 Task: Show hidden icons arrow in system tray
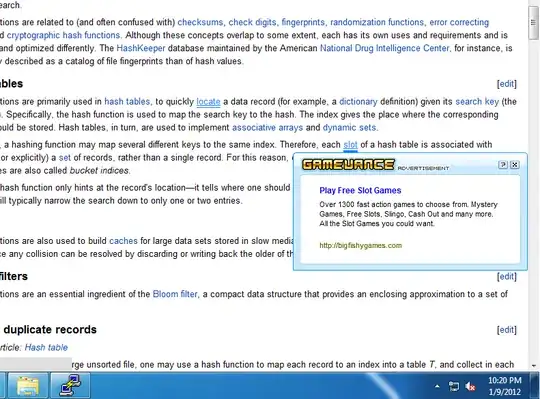tap(437, 387)
